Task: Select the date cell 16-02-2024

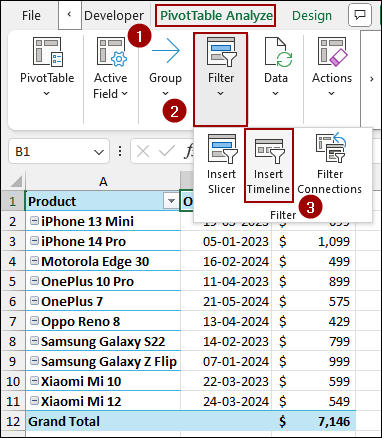Action: pos(226,261)
